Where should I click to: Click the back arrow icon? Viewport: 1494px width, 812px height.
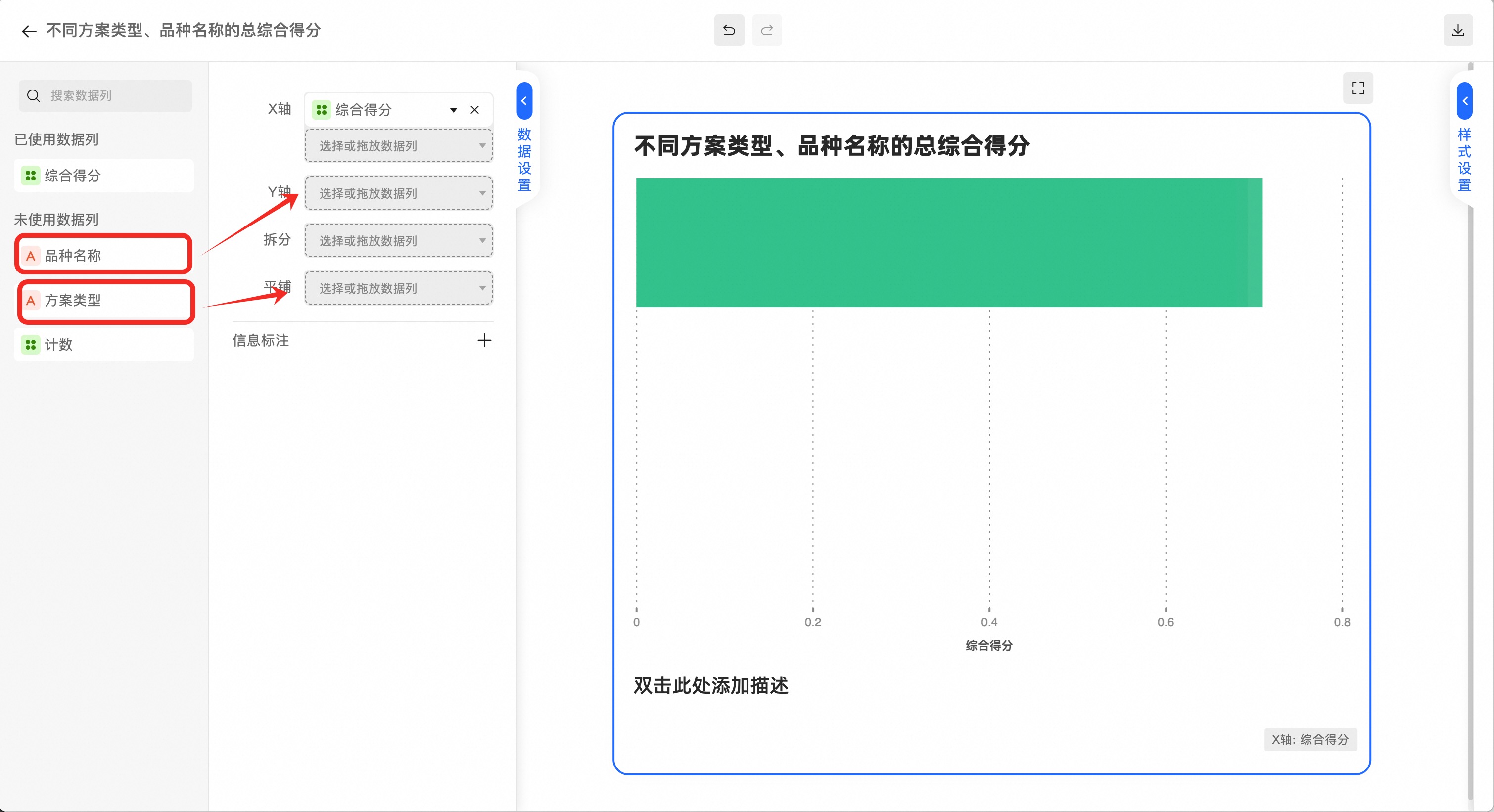(29, 31)
